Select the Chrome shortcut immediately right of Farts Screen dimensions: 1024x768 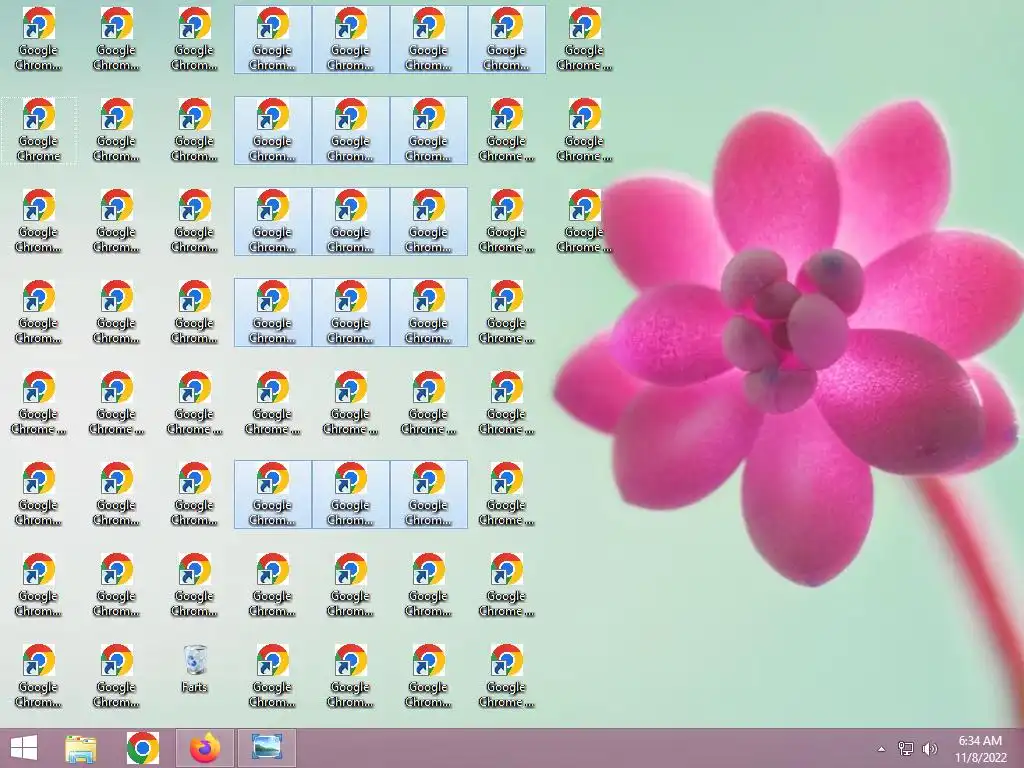[x=272, y=676]
